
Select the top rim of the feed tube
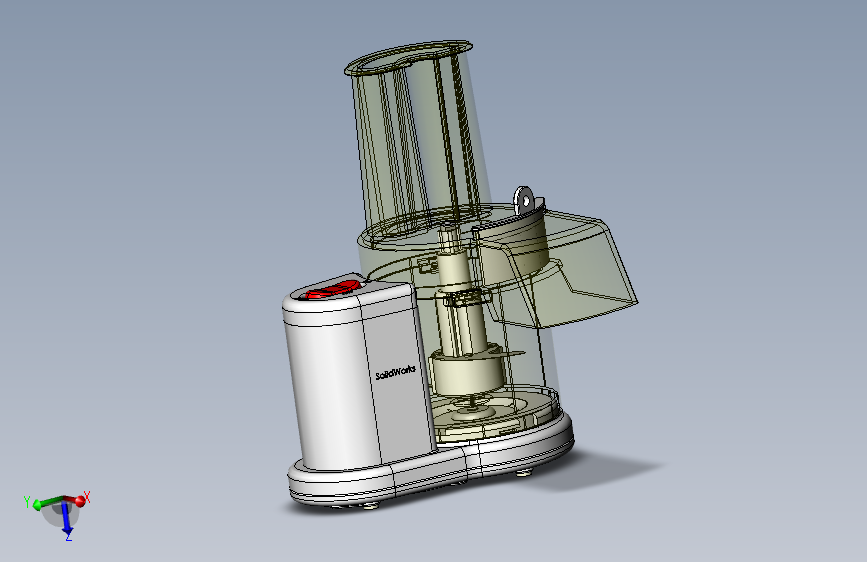point(408,57)
